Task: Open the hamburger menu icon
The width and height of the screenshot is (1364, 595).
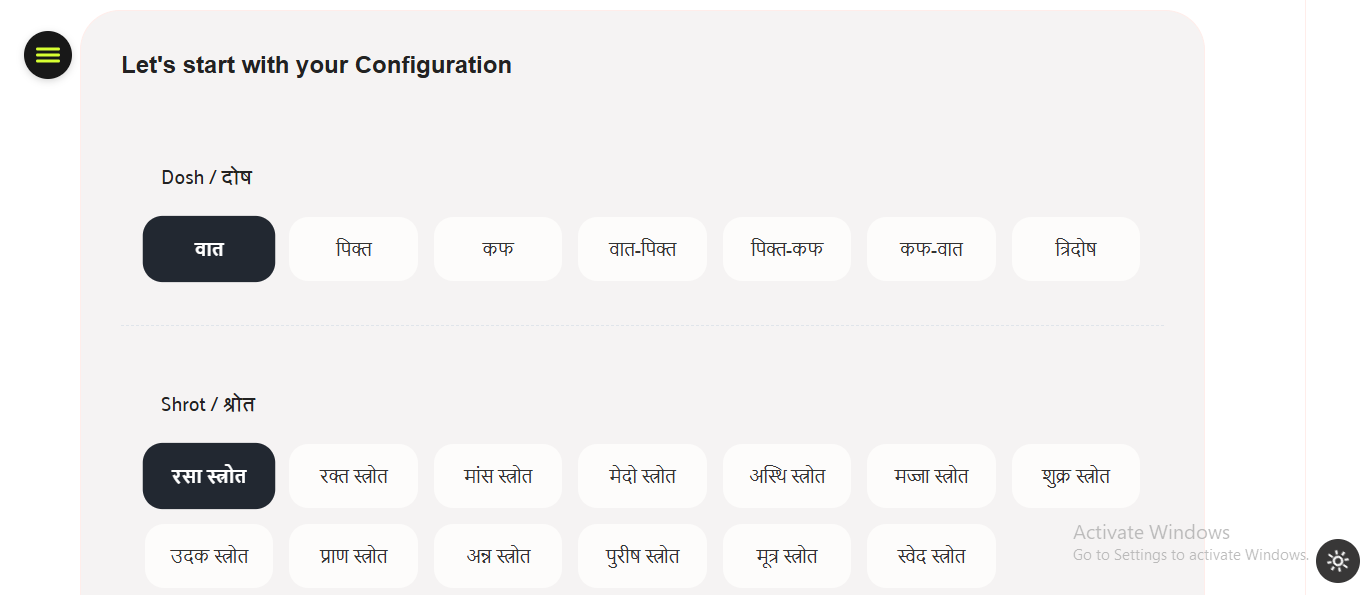Action: click(x=48, y=55)
